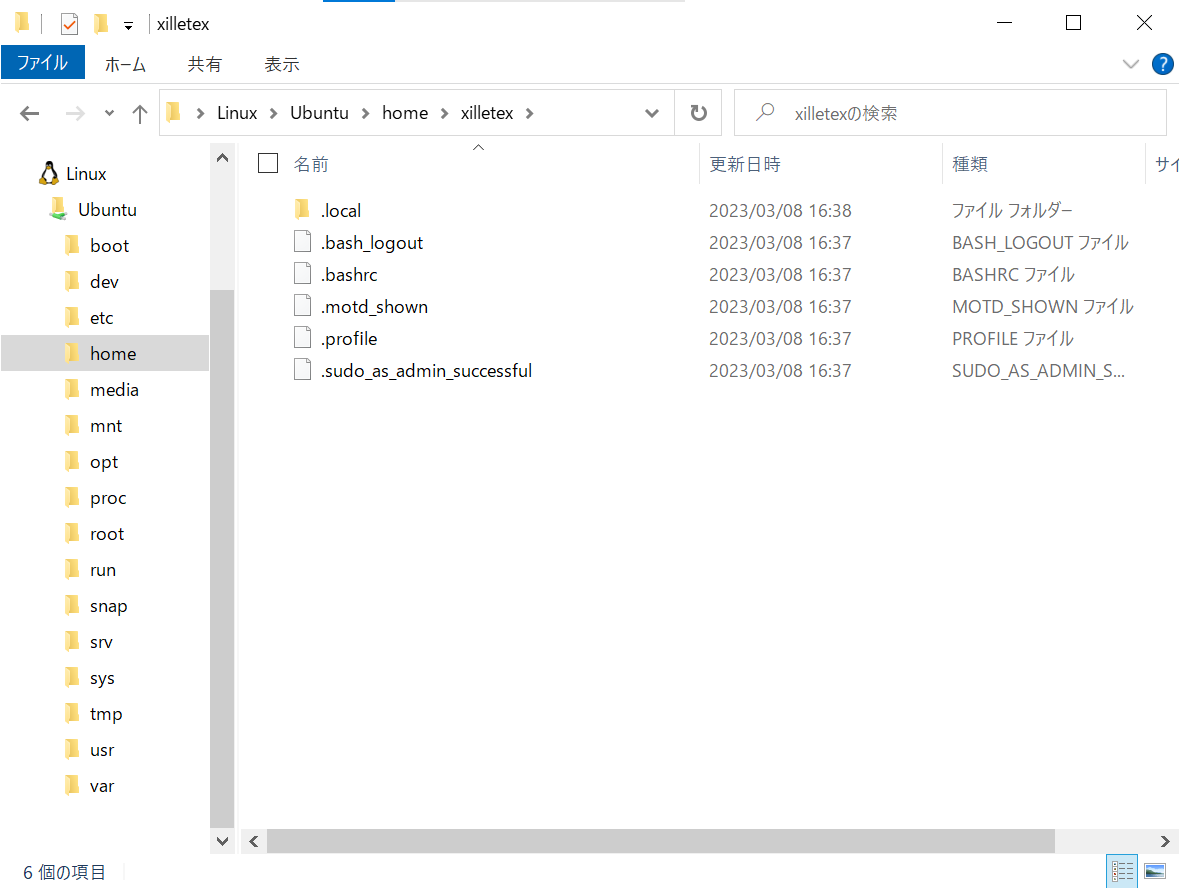Click the properties quick access icon
The width and height of the screenshot is (1180, 888).
69,24
